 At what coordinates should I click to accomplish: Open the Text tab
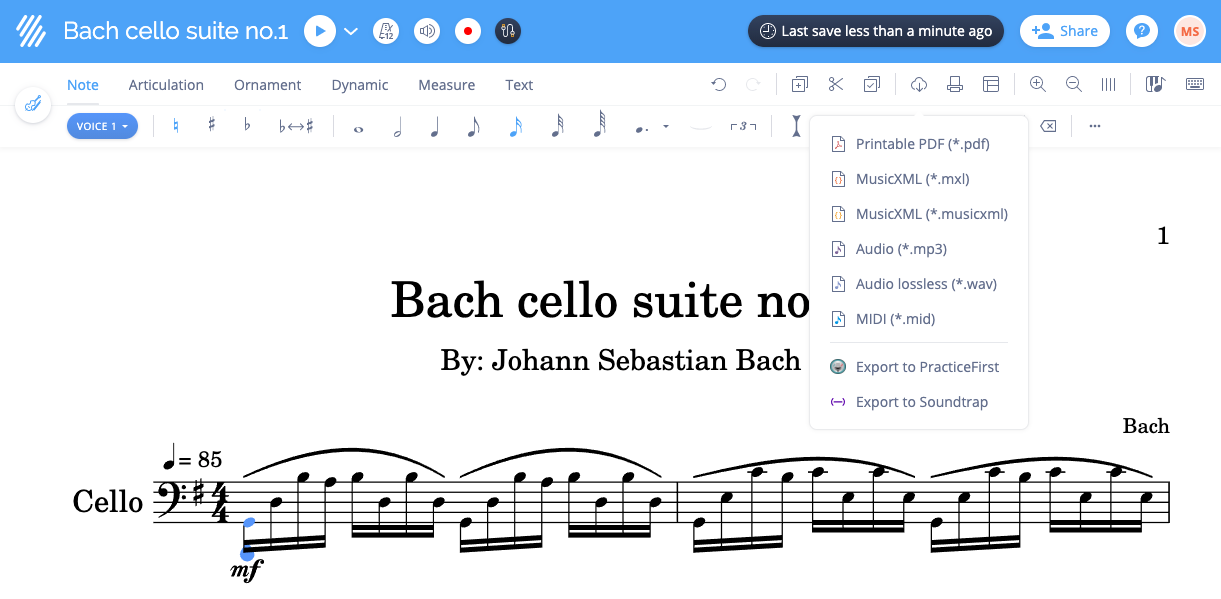(x=519, y=85)
